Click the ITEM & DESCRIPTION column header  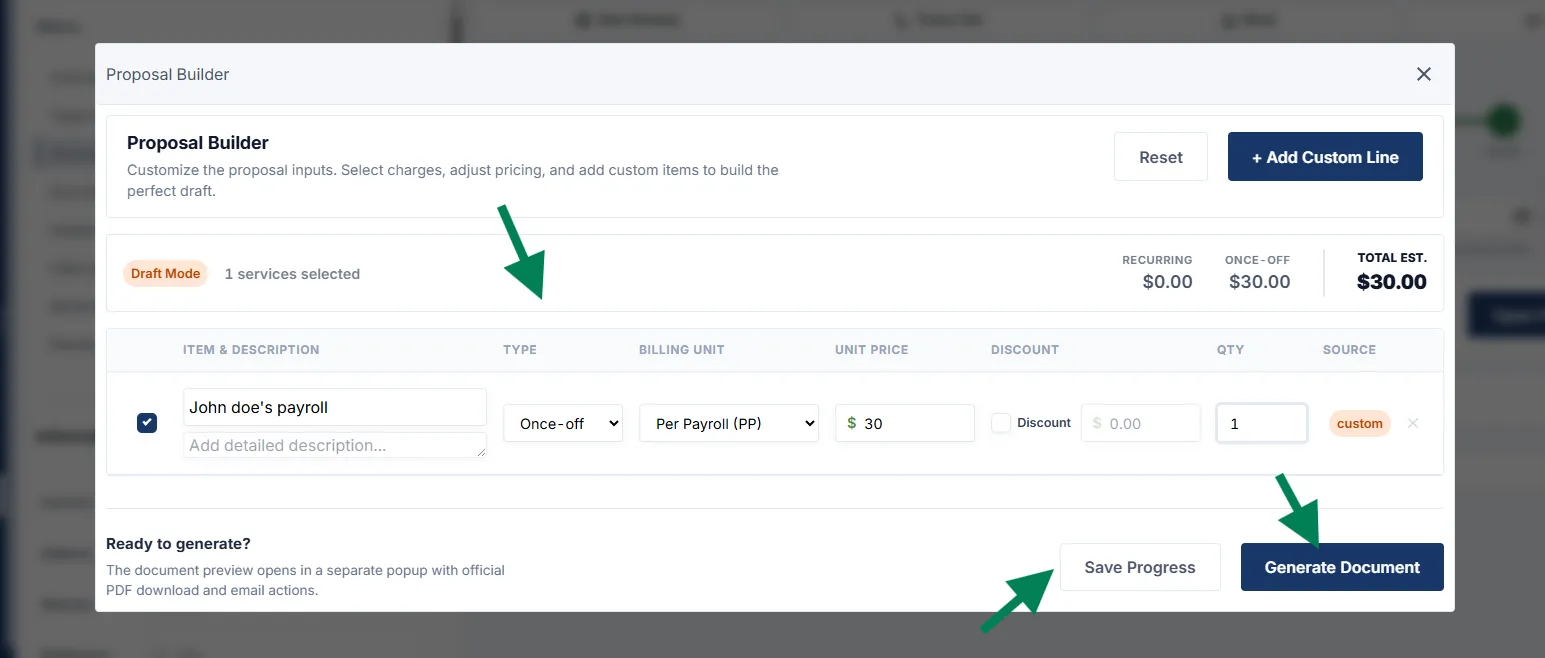pyautogui.click(x=251, y=350)
